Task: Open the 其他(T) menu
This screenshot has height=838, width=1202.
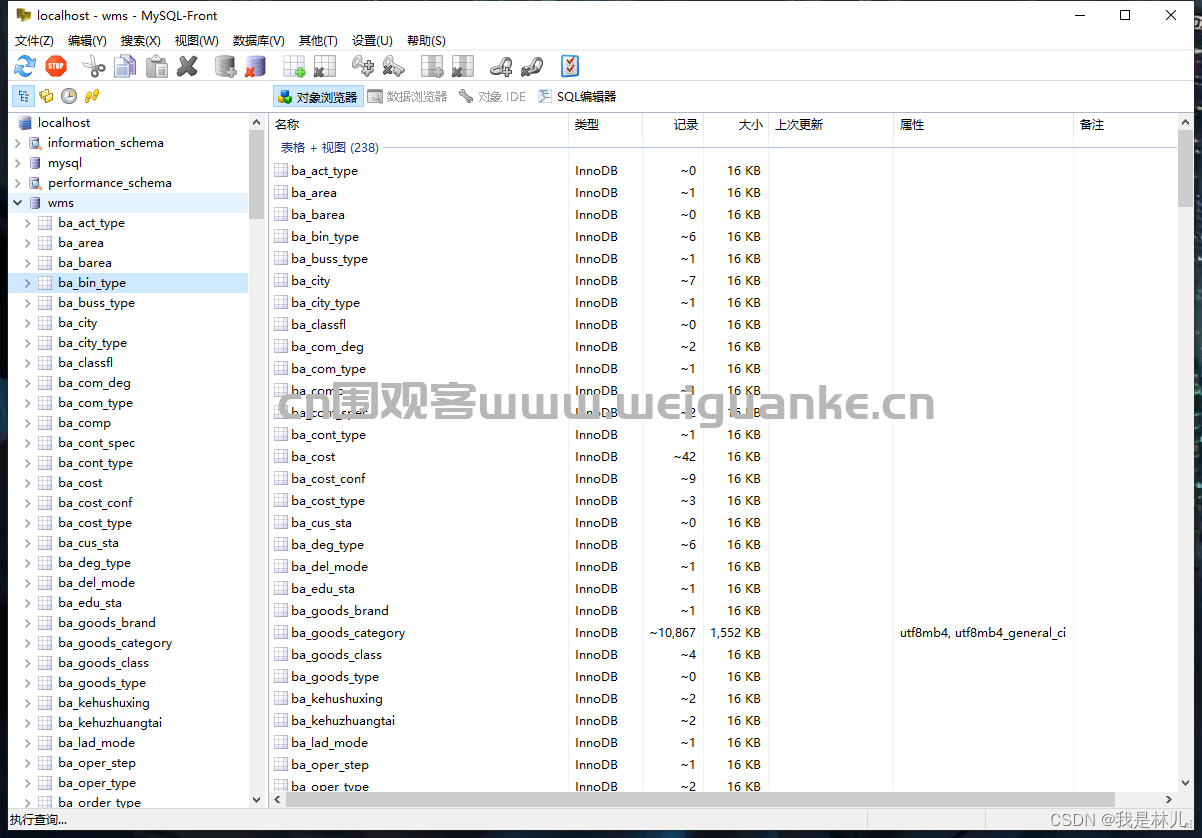Action: click(318, 41)
